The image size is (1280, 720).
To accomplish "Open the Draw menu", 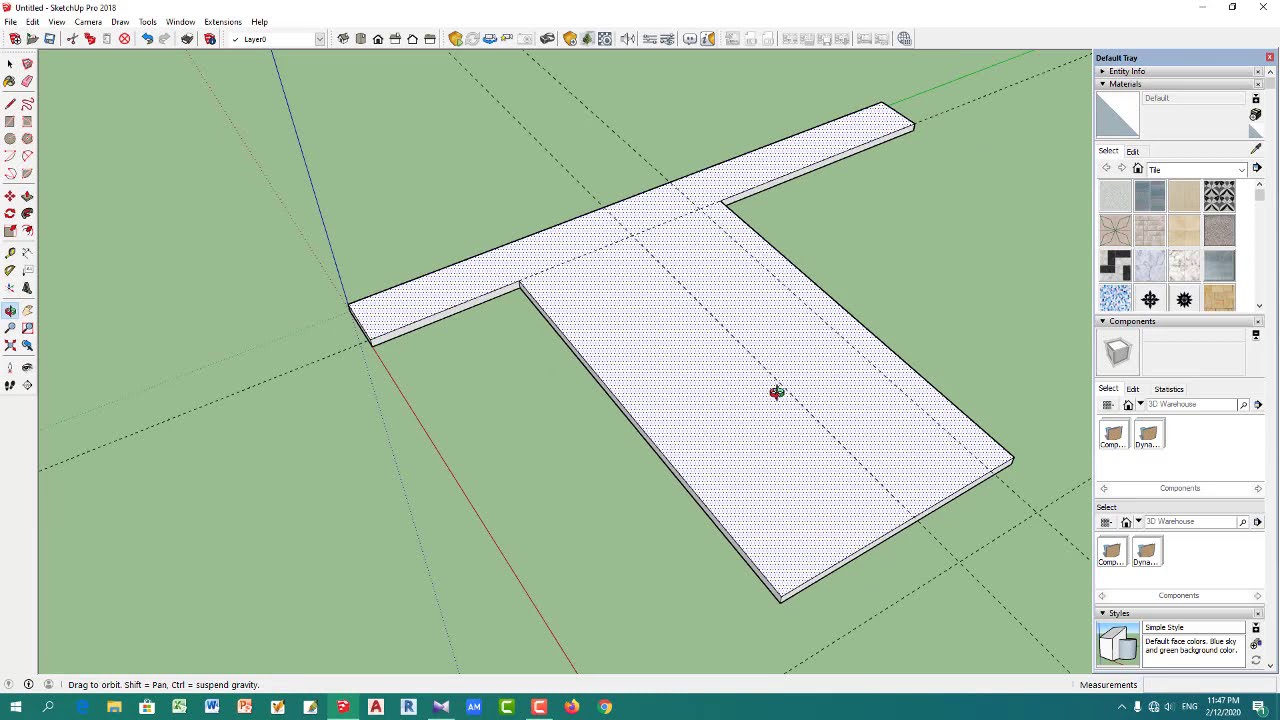I will 120,22.
